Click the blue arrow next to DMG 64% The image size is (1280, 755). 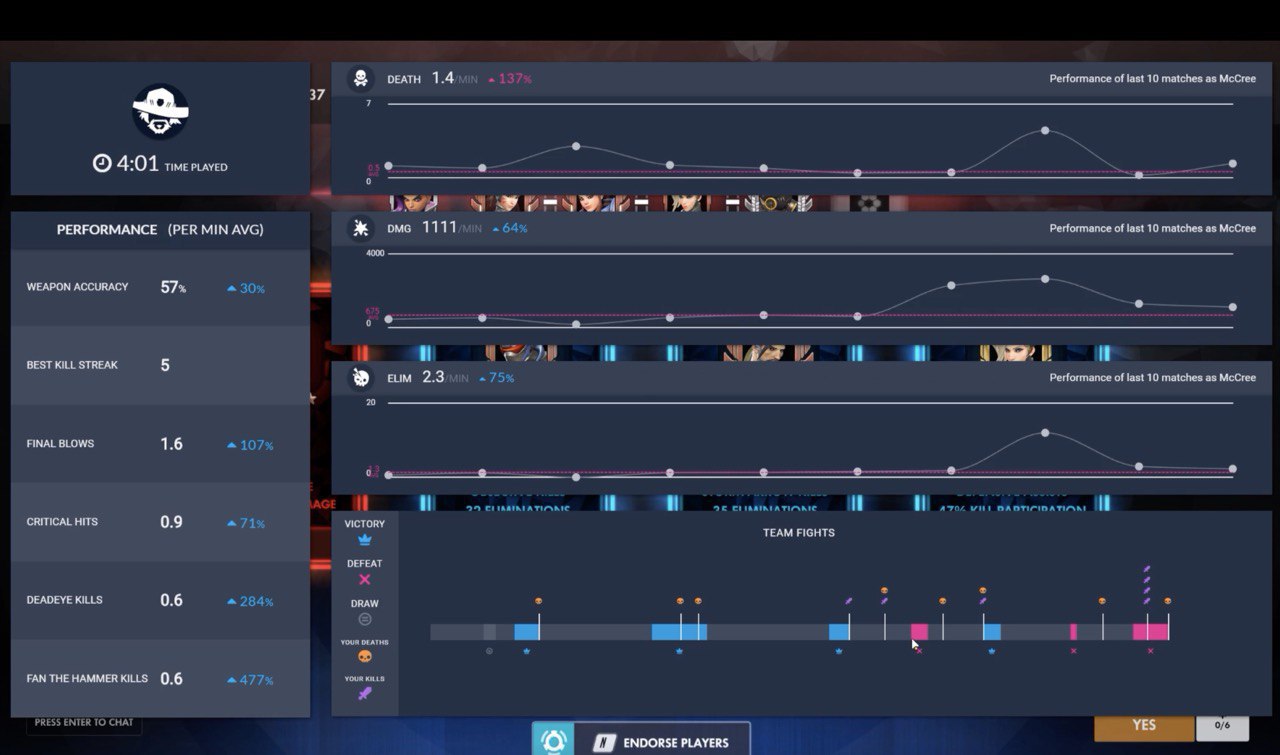click(x=494, y=228)
